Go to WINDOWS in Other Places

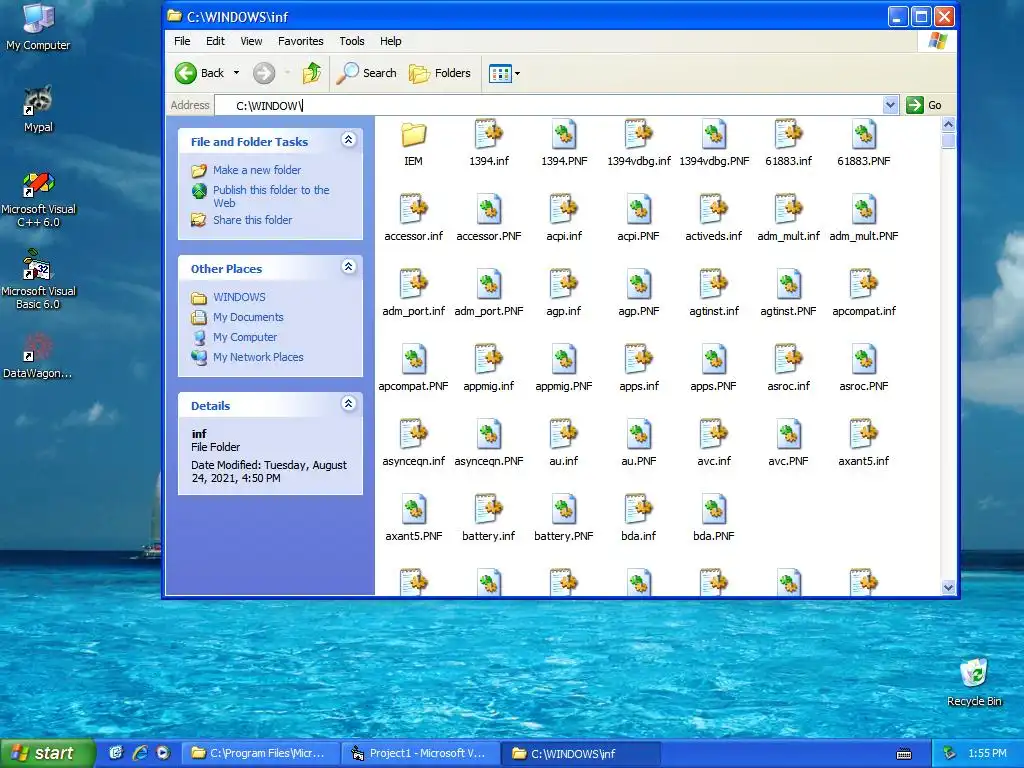(239, 297)
